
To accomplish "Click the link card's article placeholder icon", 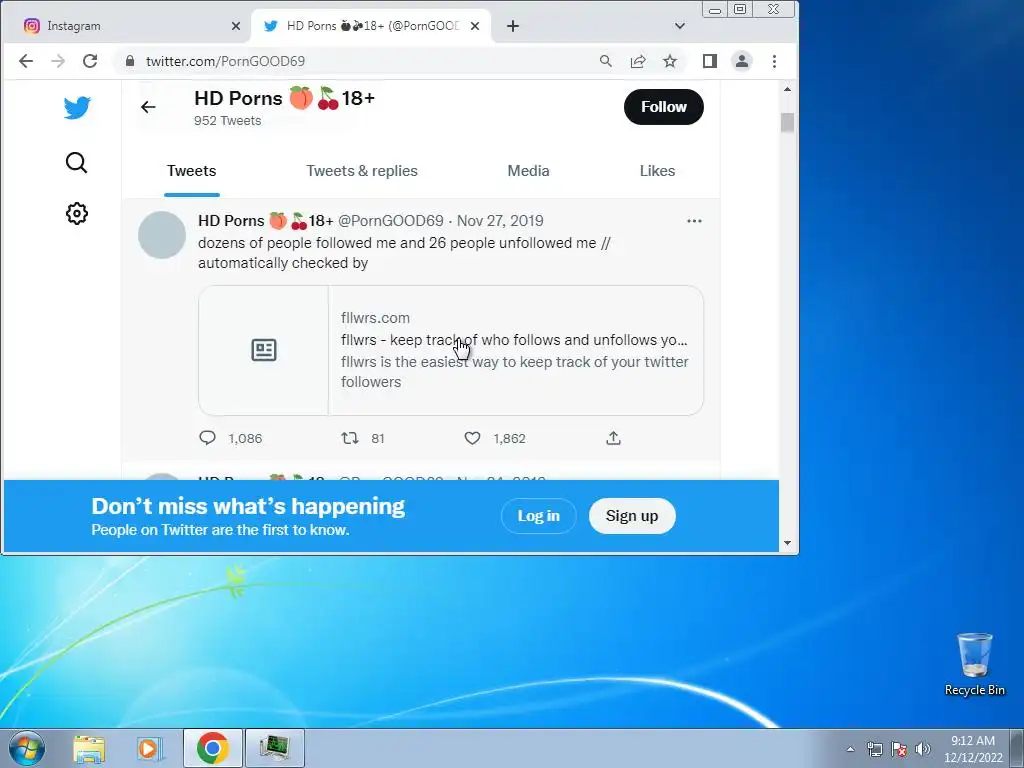I will click(264, 350).
